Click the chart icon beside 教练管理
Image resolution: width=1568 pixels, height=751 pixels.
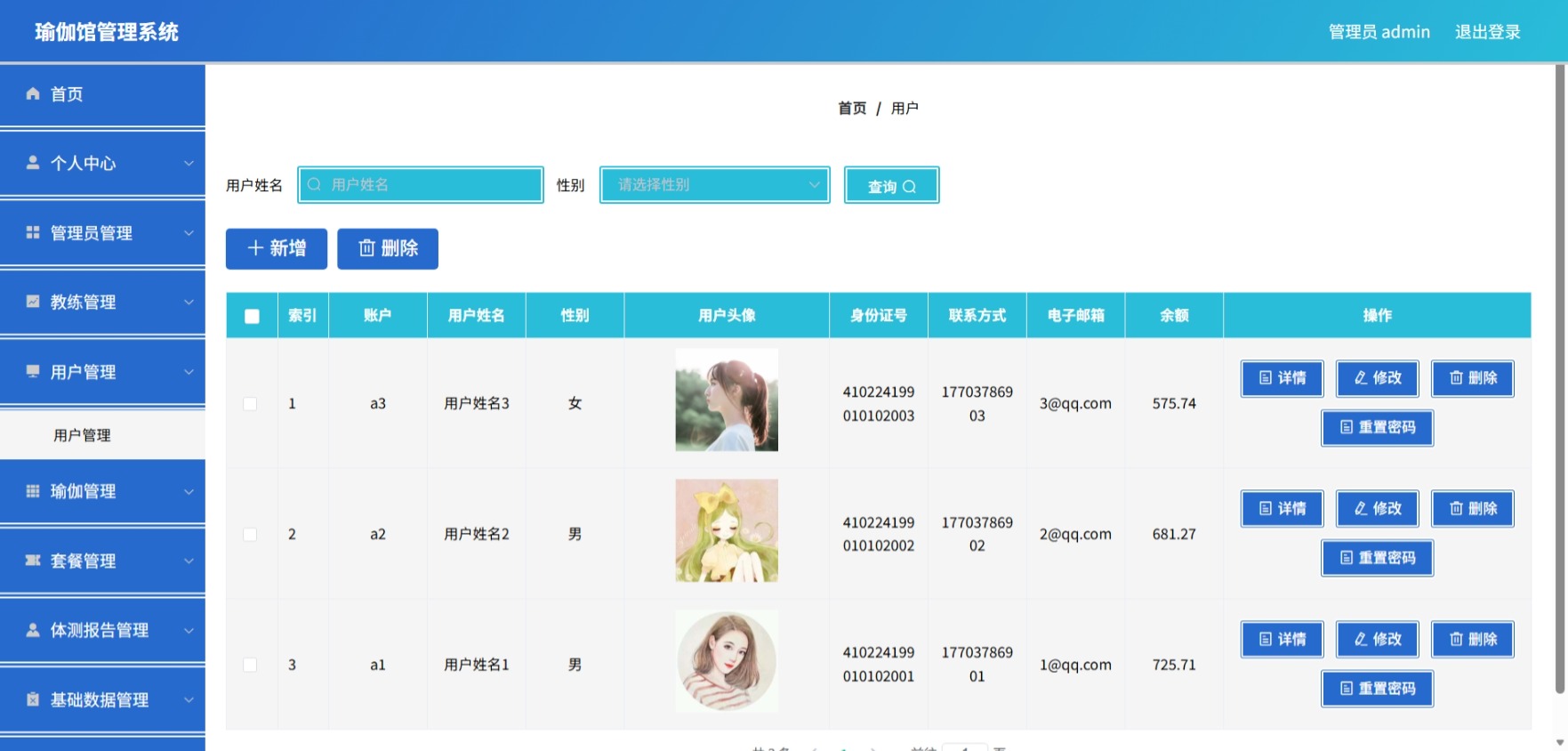(33, 302)
